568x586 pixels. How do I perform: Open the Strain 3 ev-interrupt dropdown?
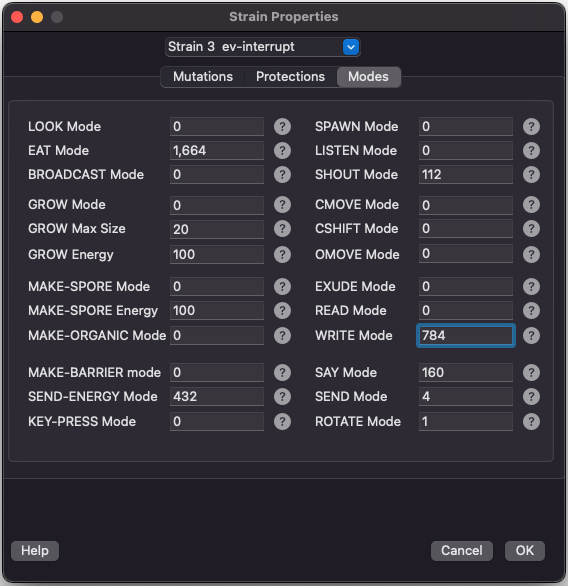point(263,47)
